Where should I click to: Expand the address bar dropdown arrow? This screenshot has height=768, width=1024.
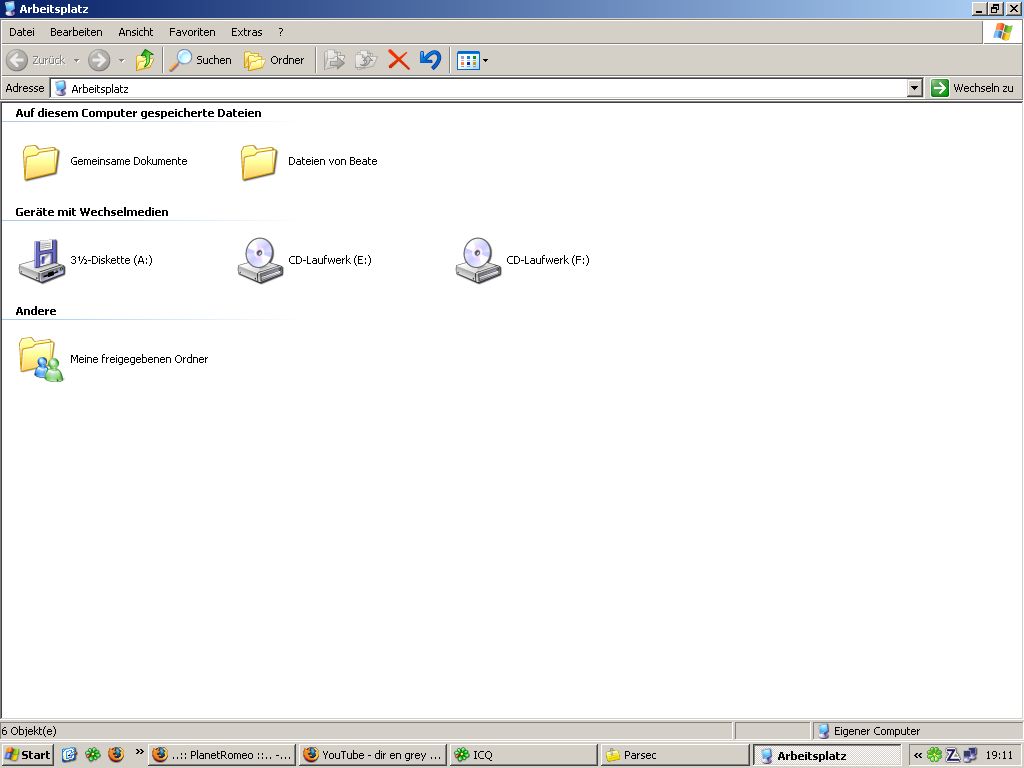[914, 88]
